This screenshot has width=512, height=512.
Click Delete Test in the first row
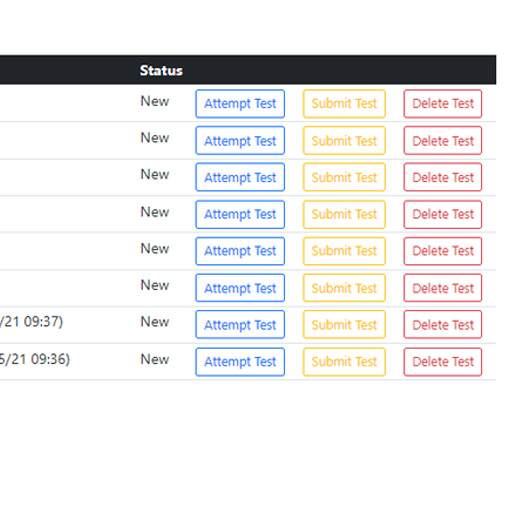[x=443, y=104]
